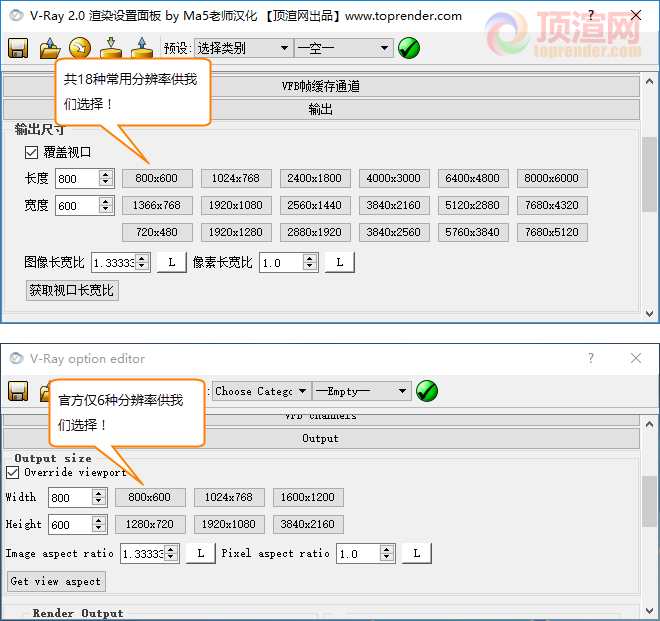Click Width input field

tap(71, 498)
